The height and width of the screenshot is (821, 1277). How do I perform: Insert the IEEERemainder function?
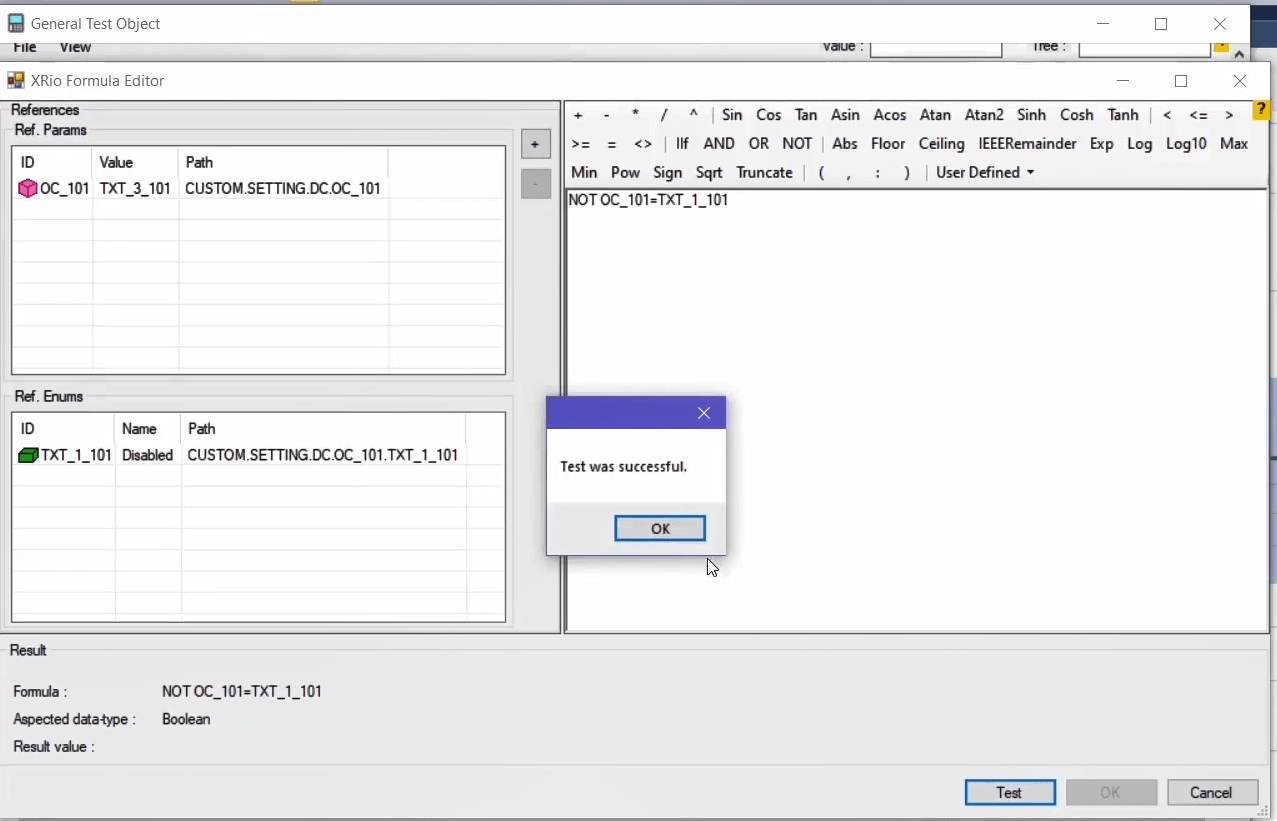(x=1027, y=144)
